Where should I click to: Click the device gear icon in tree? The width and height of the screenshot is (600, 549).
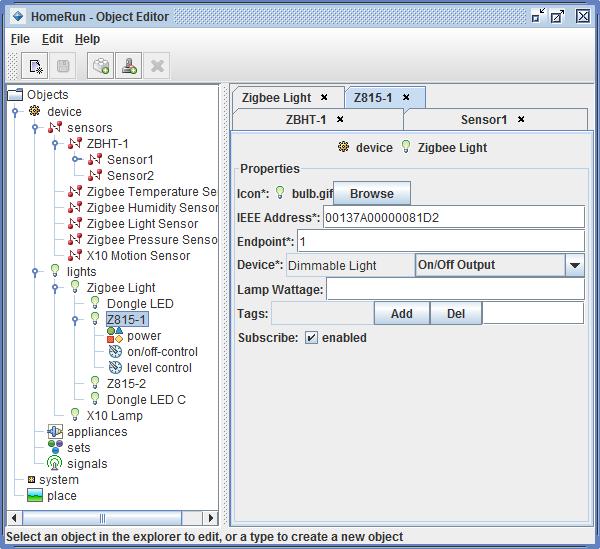tap(34, 111)
